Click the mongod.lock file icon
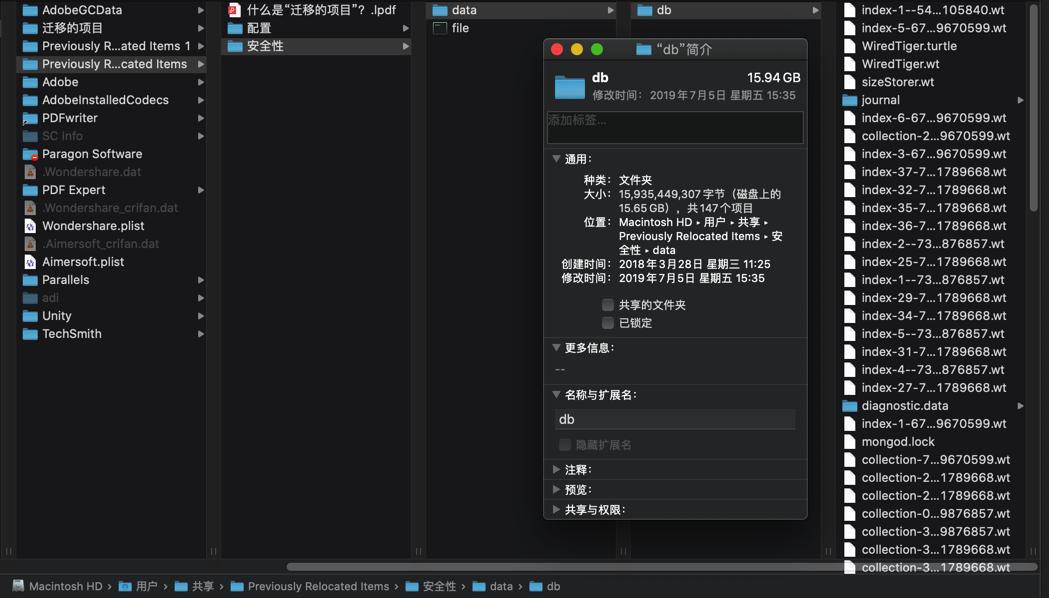This screenshot has width=1049, height=598. point(850,442)
